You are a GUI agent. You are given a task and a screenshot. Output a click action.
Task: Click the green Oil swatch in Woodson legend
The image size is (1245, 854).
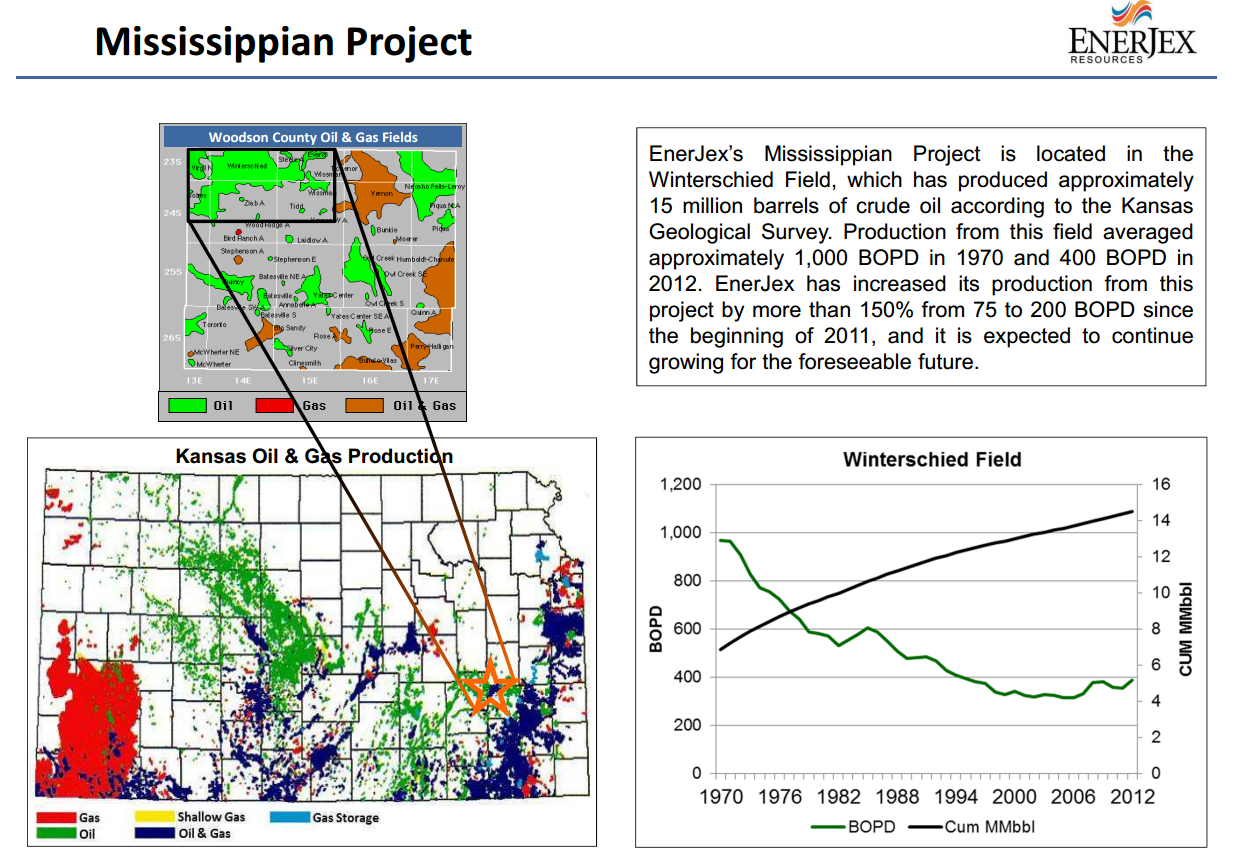point(187,406)
